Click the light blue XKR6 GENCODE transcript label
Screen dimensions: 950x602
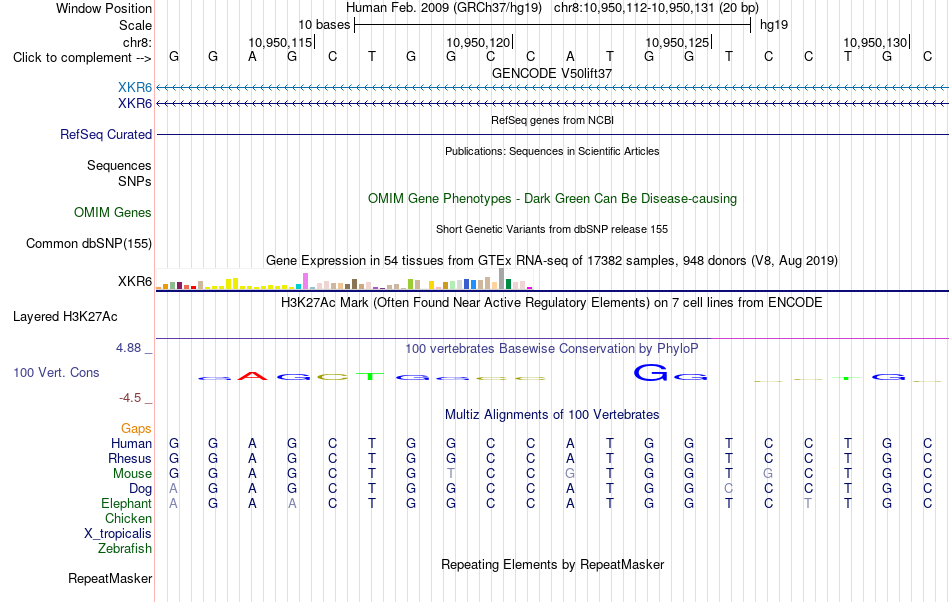click(x=135, y=87)
